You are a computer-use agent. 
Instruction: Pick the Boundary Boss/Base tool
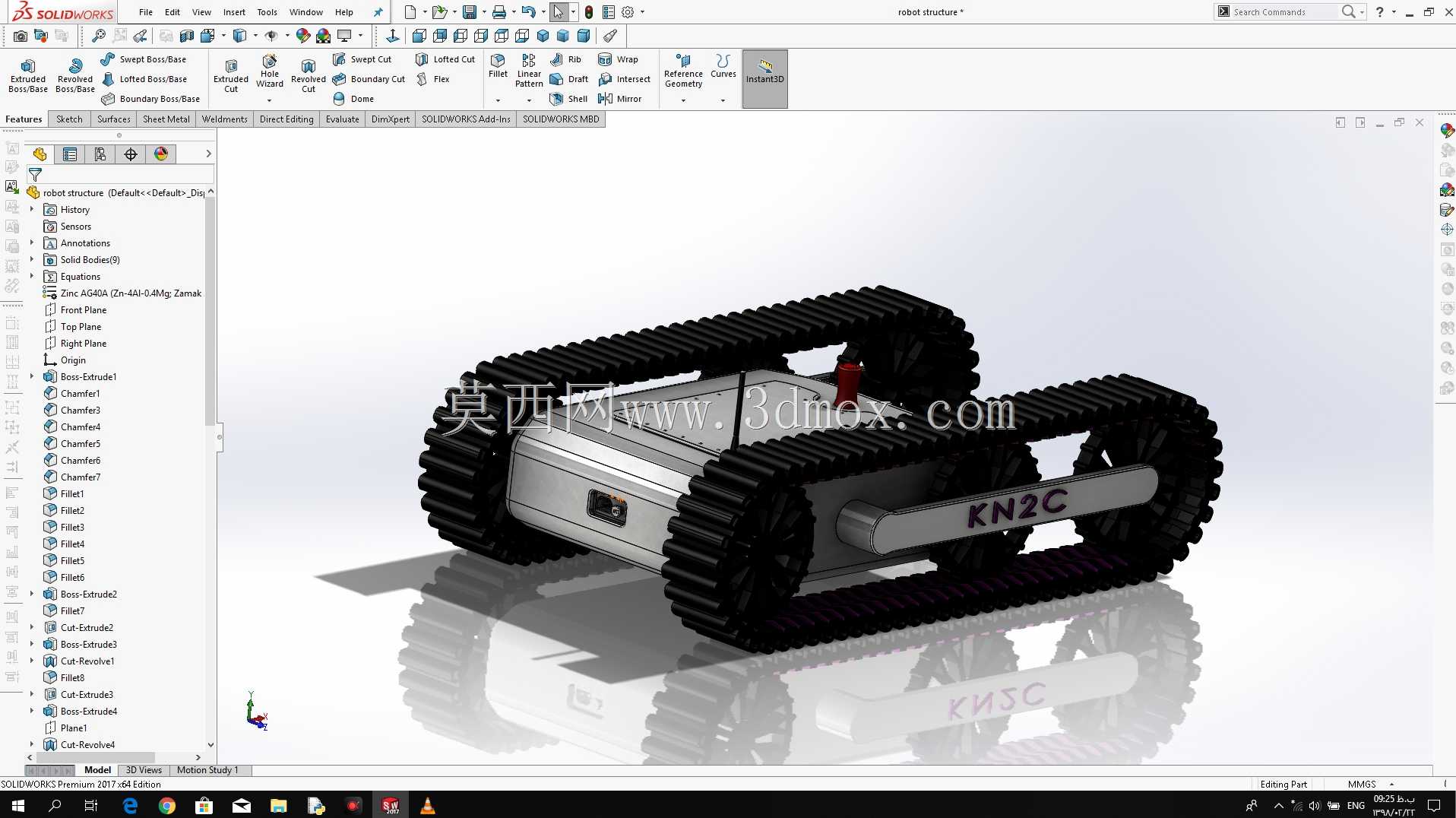tap(150, 99)
